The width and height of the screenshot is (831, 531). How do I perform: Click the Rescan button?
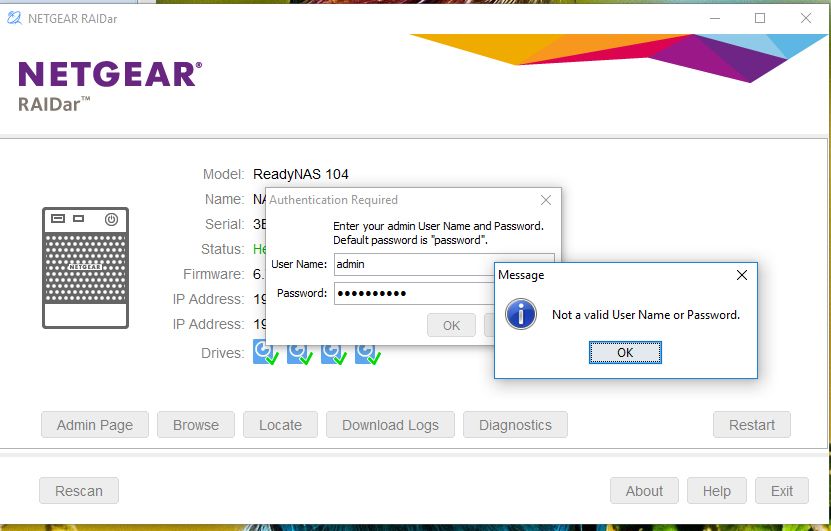tap(79, 491)
